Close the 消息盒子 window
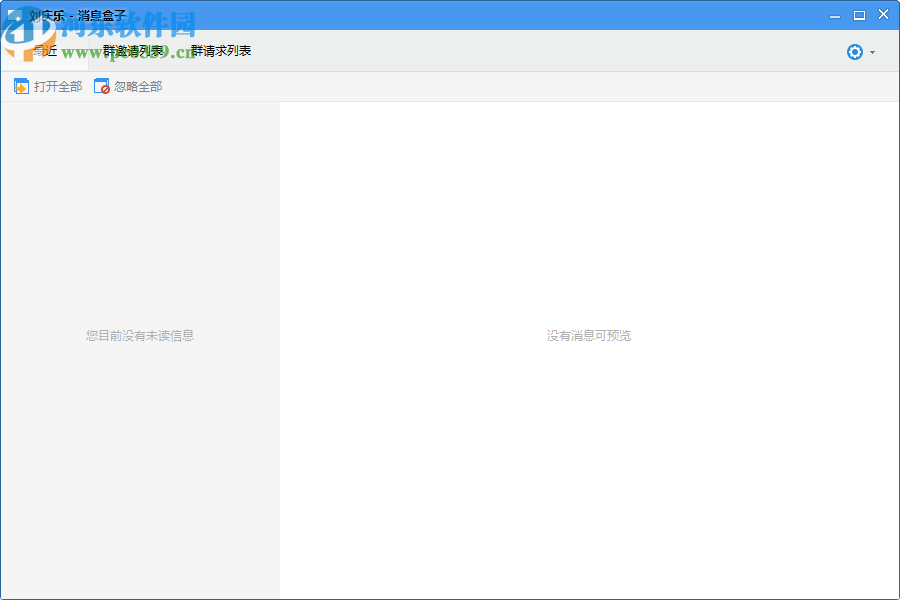Screen dimensions: 900x600 pos(883,15)
